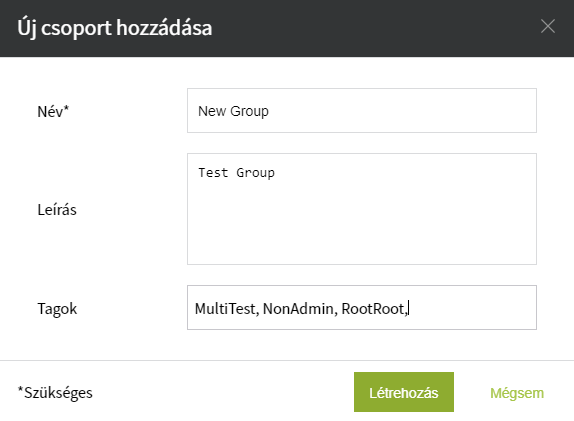Click empty space below the Test Group text
574x421 pixels.
point(362,223)
